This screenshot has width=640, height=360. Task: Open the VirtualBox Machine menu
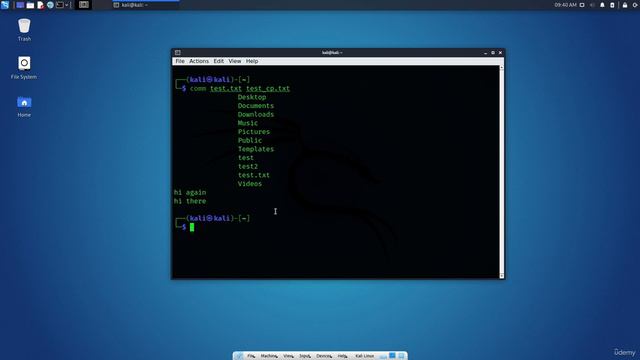click(x=269, y=356)
